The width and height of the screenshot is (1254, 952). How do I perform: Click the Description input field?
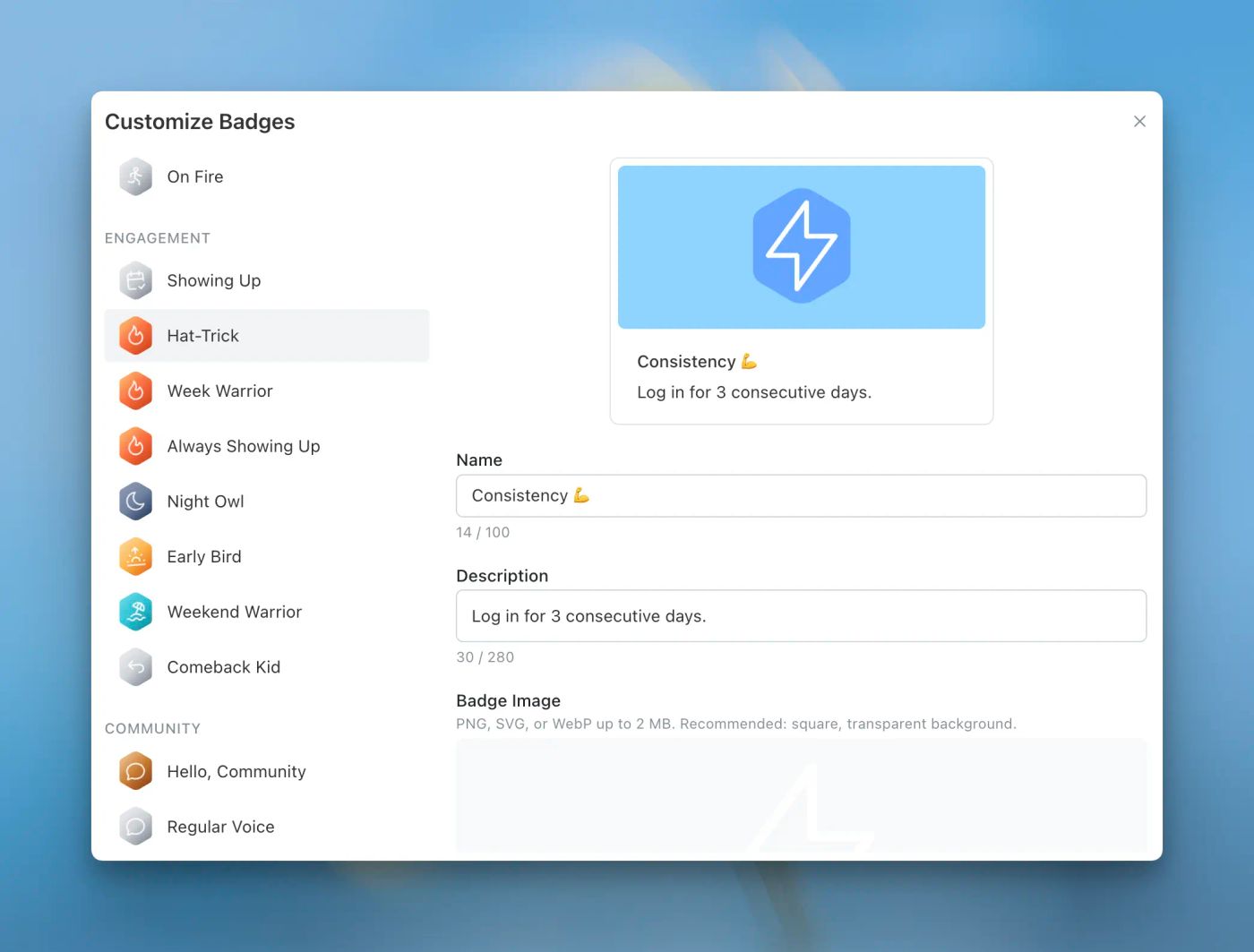pos(801,615)
